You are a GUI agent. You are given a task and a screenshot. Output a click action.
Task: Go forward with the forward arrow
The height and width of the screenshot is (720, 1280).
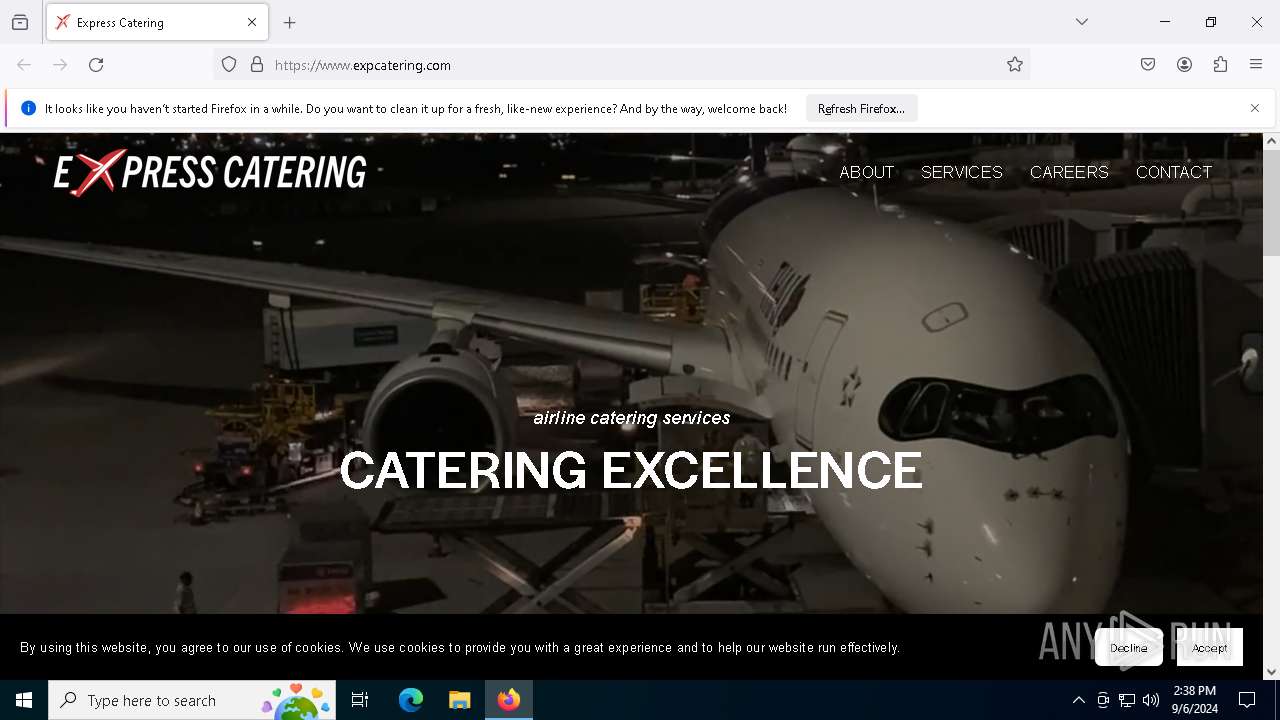tap(60, 65)
